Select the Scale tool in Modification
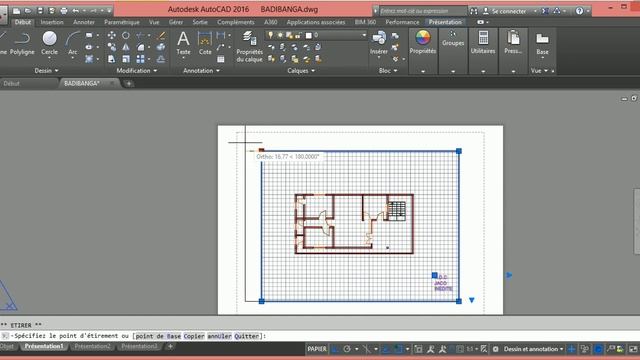Screen dimensions: 640x360 126,59
